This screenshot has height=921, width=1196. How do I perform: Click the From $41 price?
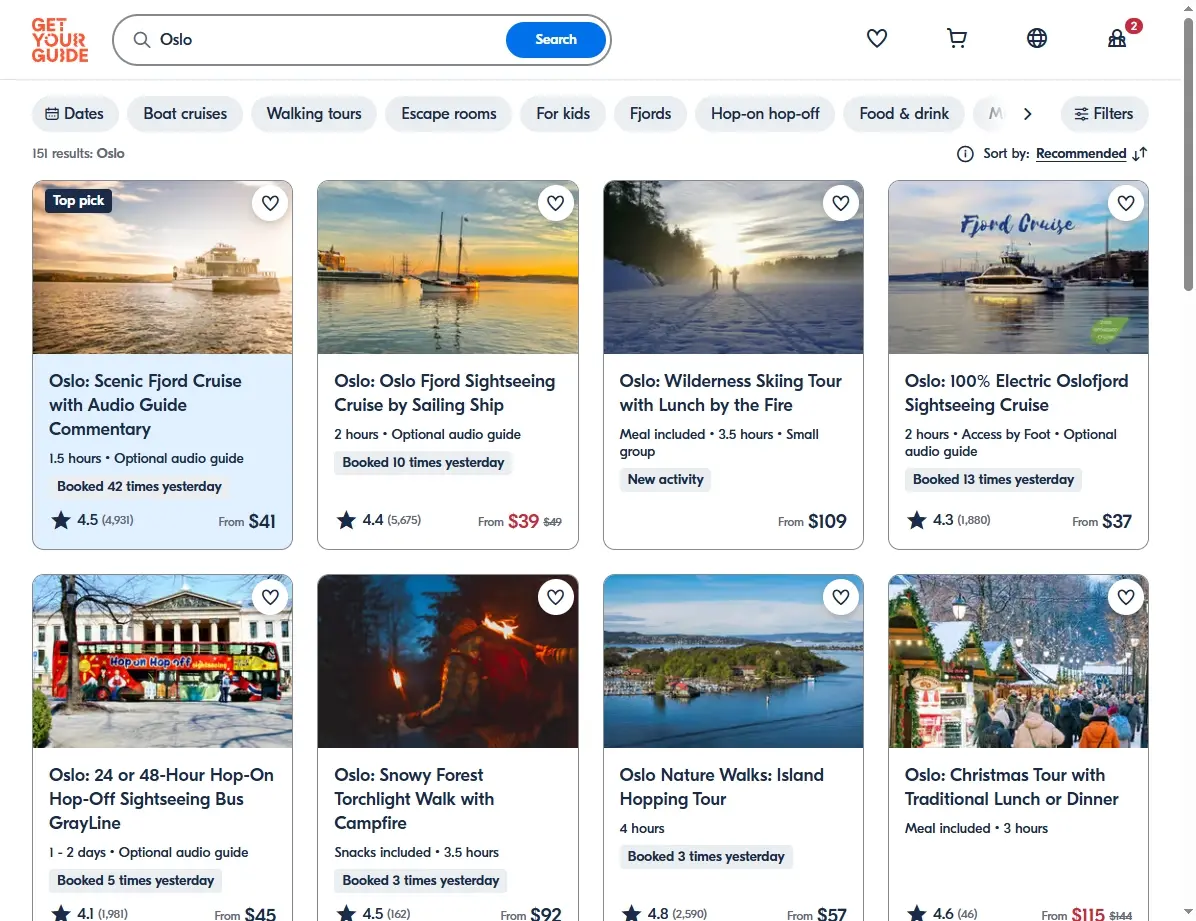coord(246,521)
